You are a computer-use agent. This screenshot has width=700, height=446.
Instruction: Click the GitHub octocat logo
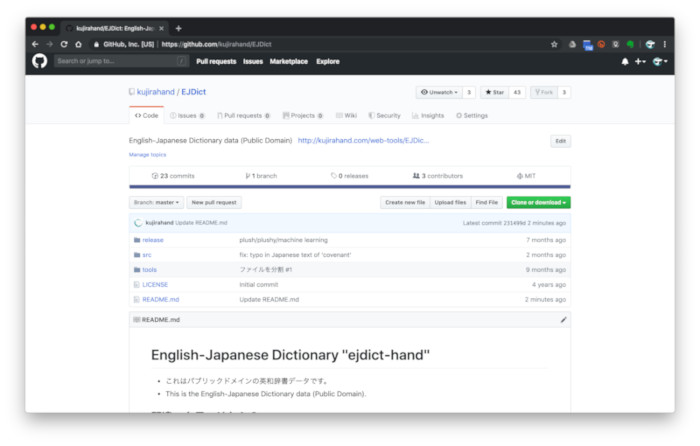click(x=39, y=61)
